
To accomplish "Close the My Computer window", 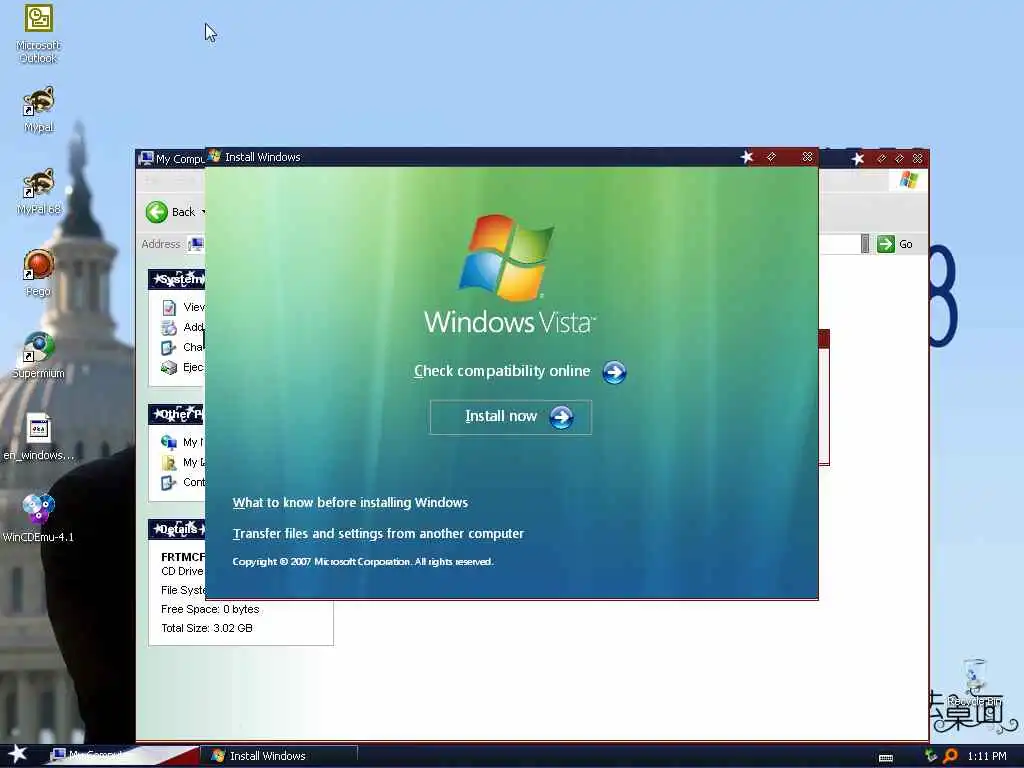I will pos(918,159).
